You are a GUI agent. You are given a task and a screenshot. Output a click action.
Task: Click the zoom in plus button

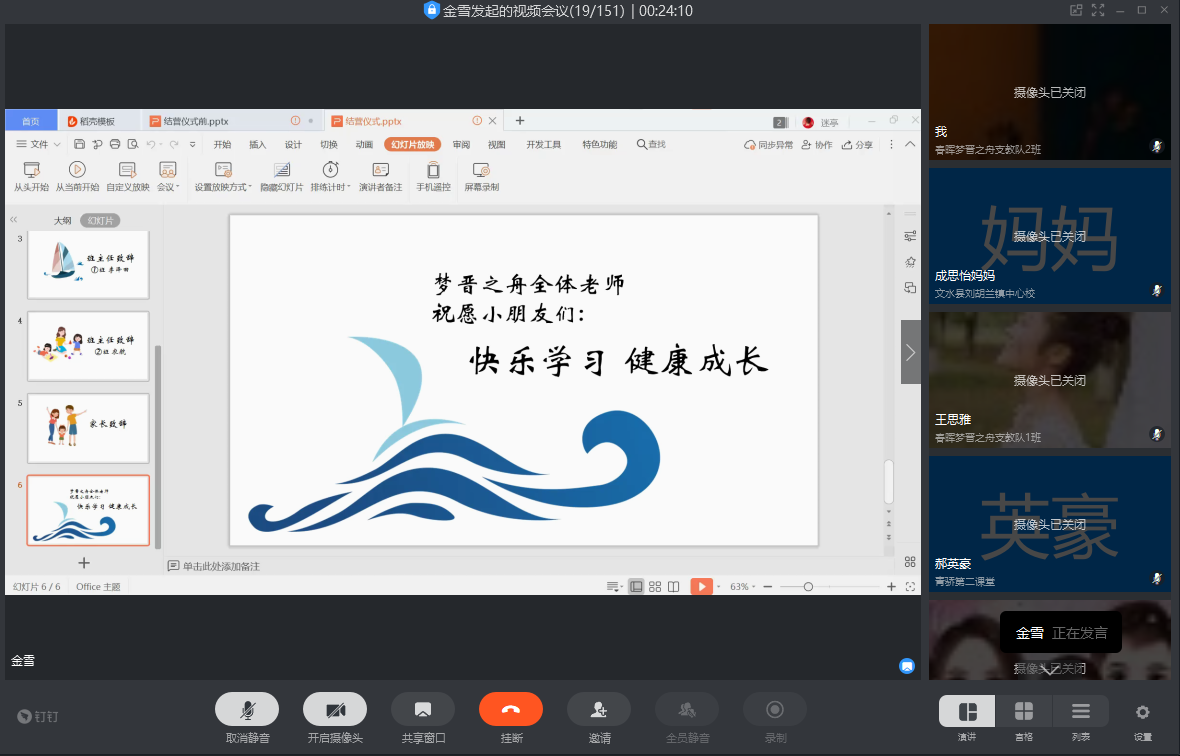[x=891, y=587]
